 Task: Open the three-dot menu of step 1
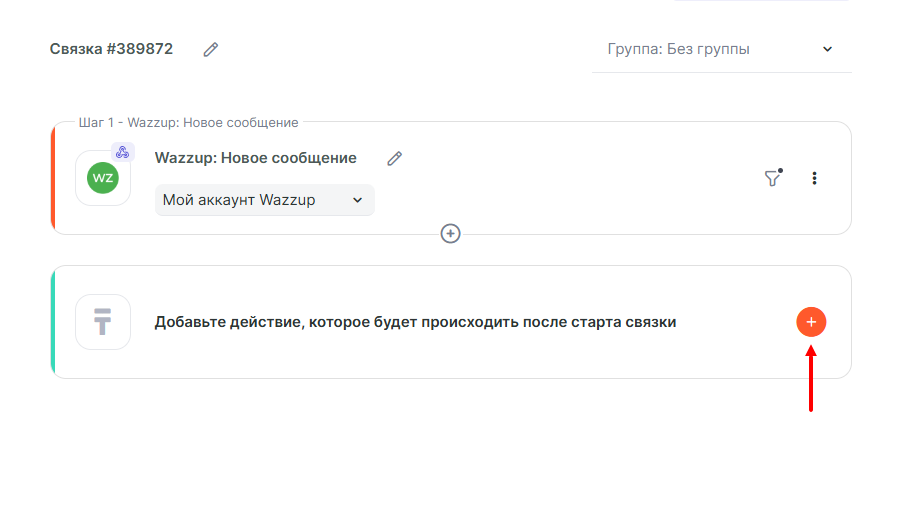click(x=814, y=178)
